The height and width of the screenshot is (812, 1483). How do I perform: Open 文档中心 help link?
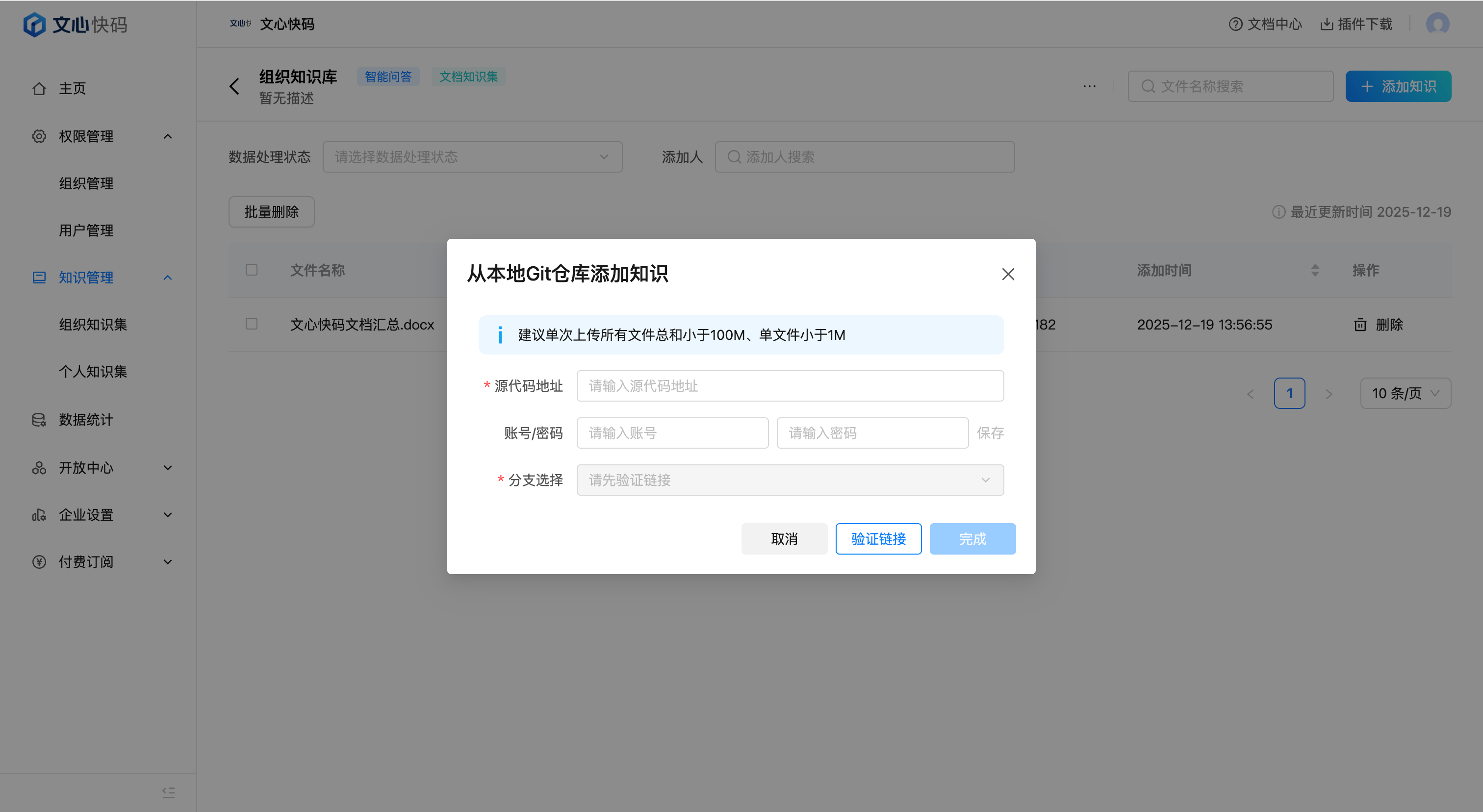[1265, 24]
